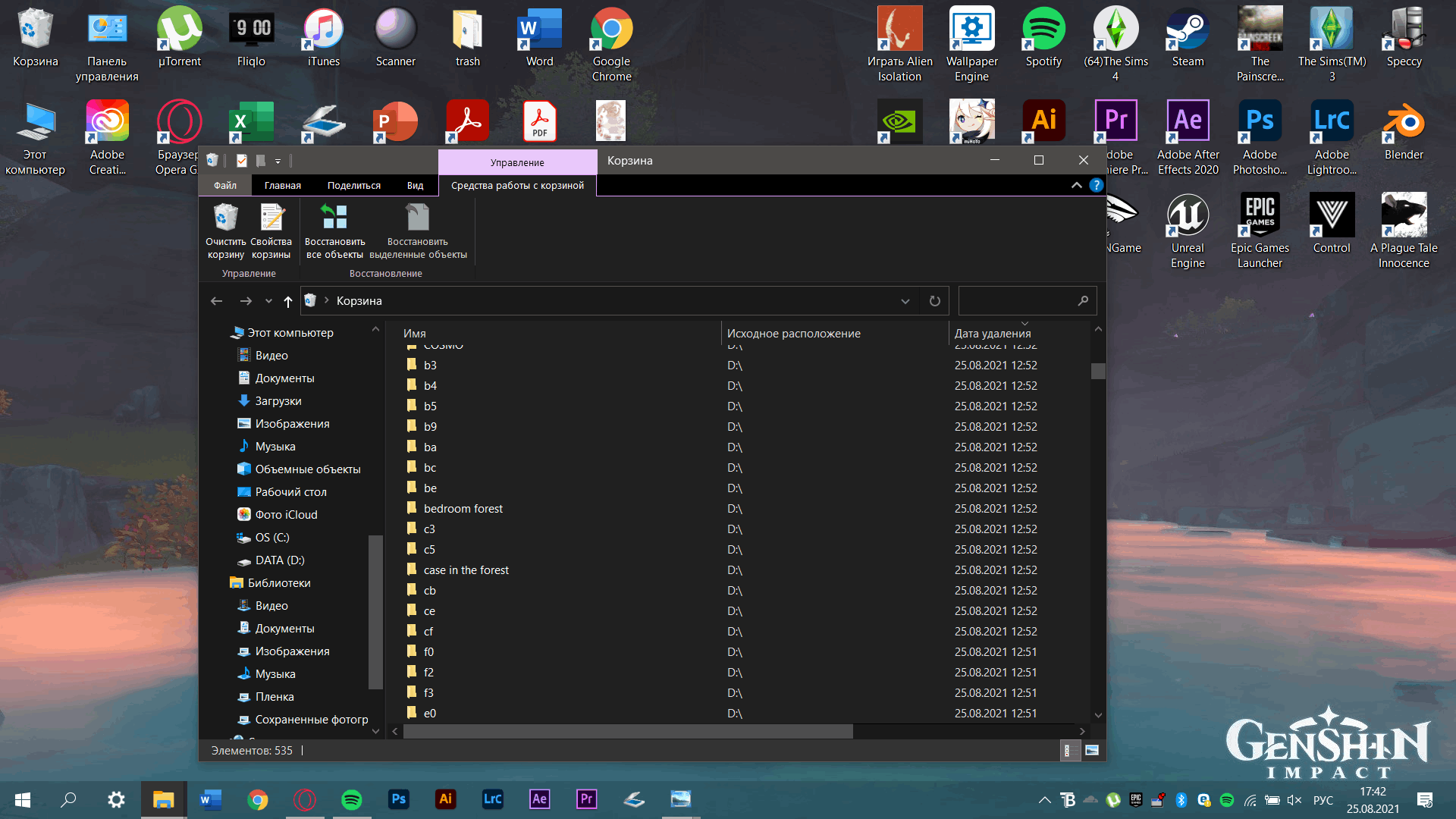
Task: Sort by Дата удаления column header
Action: (1019, 334)
